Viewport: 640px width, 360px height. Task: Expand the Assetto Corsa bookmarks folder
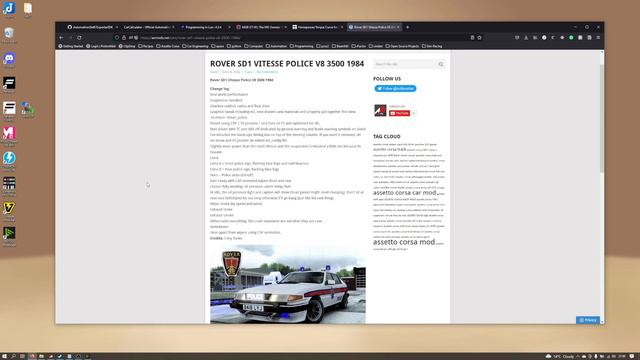168,46
